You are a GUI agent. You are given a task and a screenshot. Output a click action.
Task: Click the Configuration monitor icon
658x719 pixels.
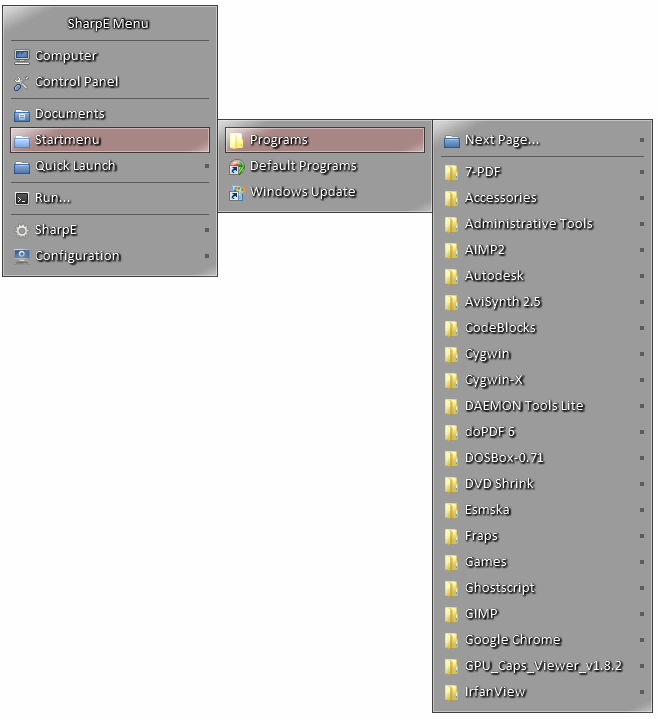pyautogui.click(x=22, y=256)
